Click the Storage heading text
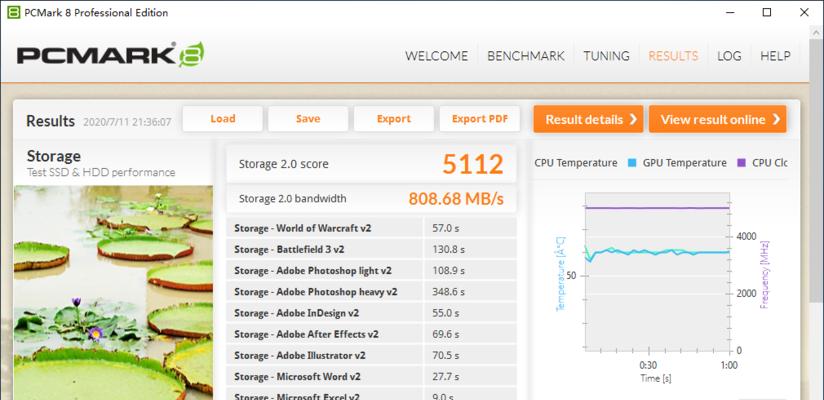This screenshot has width=824, height=400. point(54,156)
